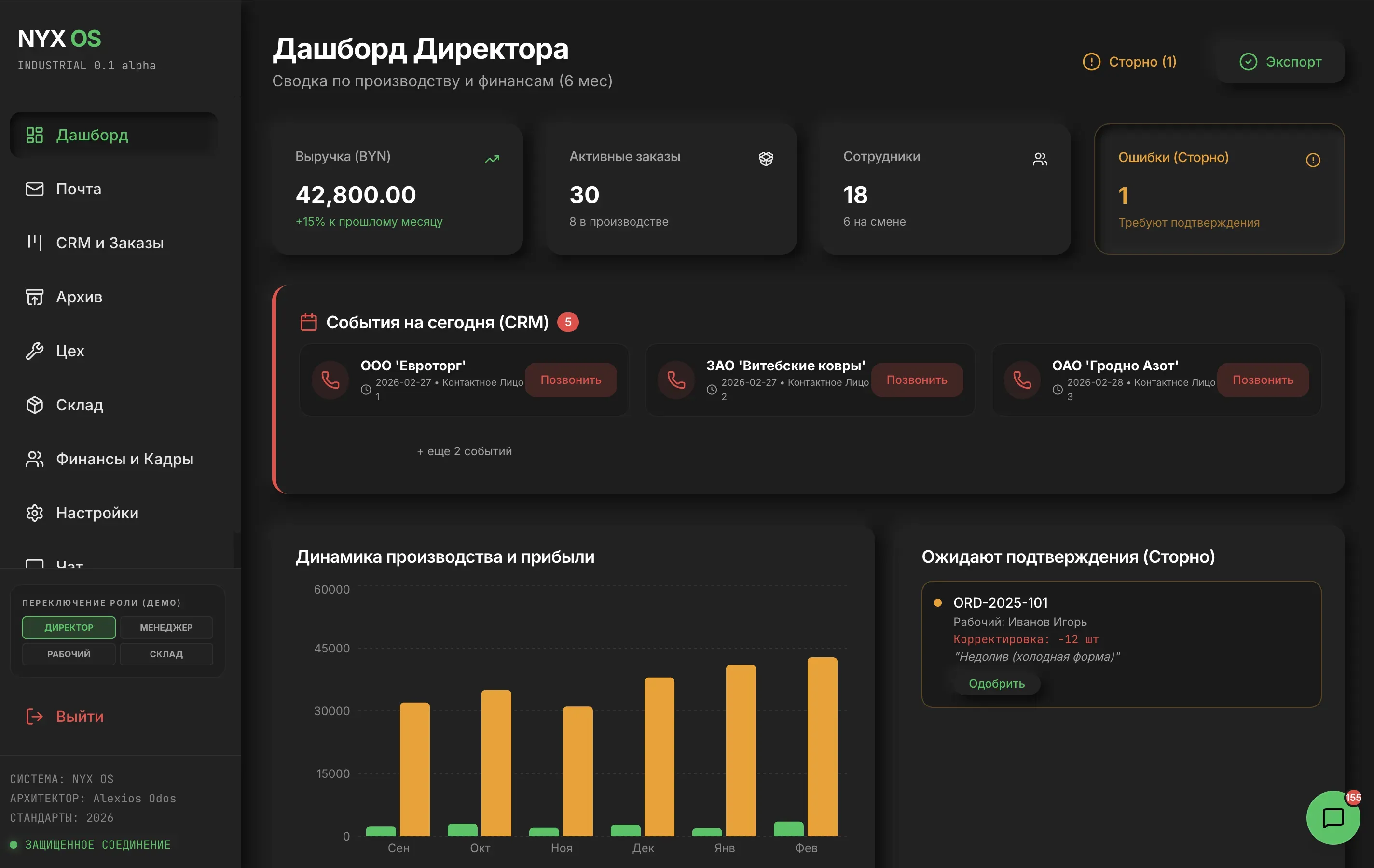Click Экспорт to export the report
1374x868 pixels.
[x=1280, y=62]
